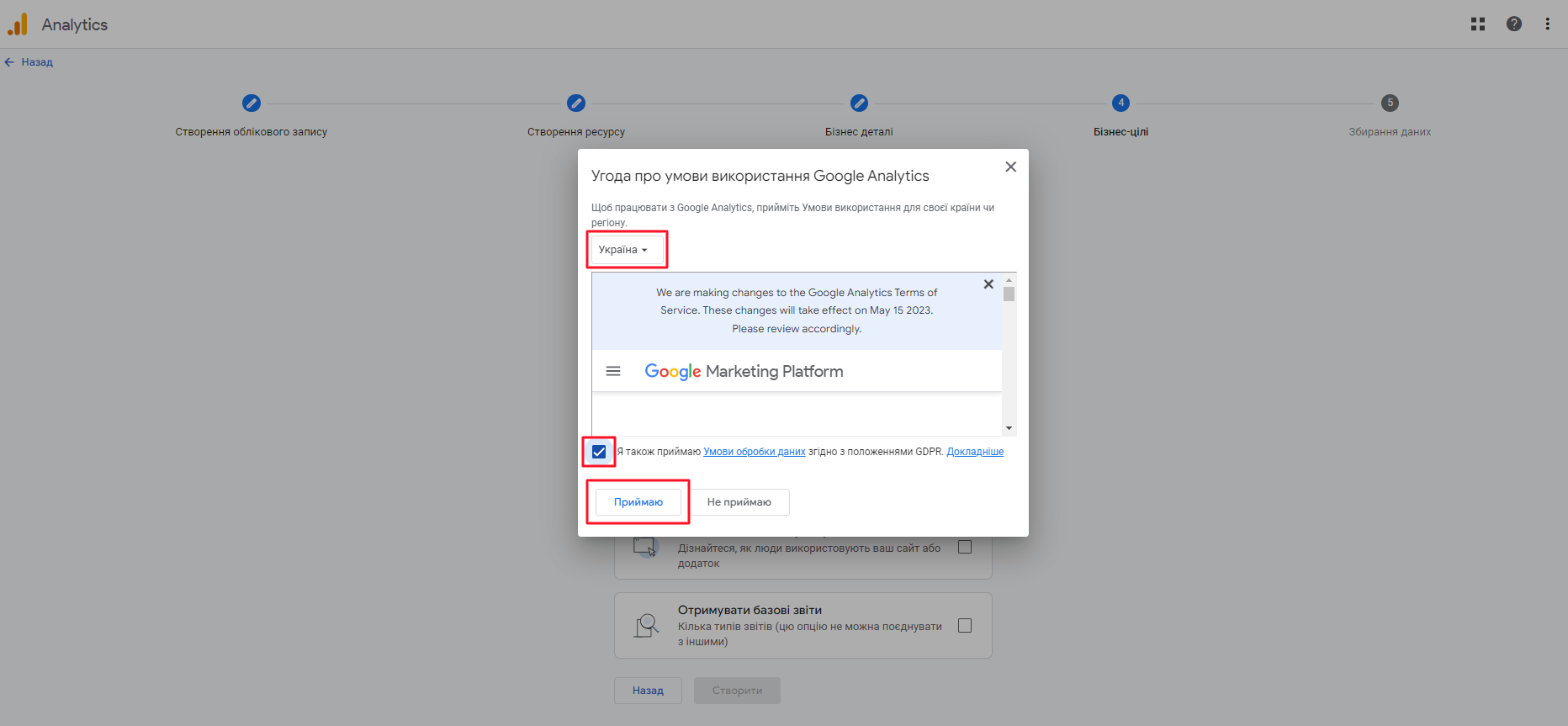The image size is (1568, 726).
Task: Click the Збирання даних step label
Action: (1390, 132)
